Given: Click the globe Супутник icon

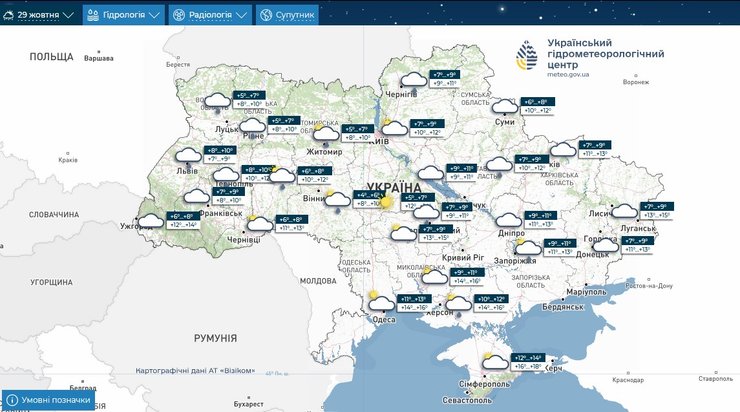Looking at the screenshot, I should click(266, 15).
